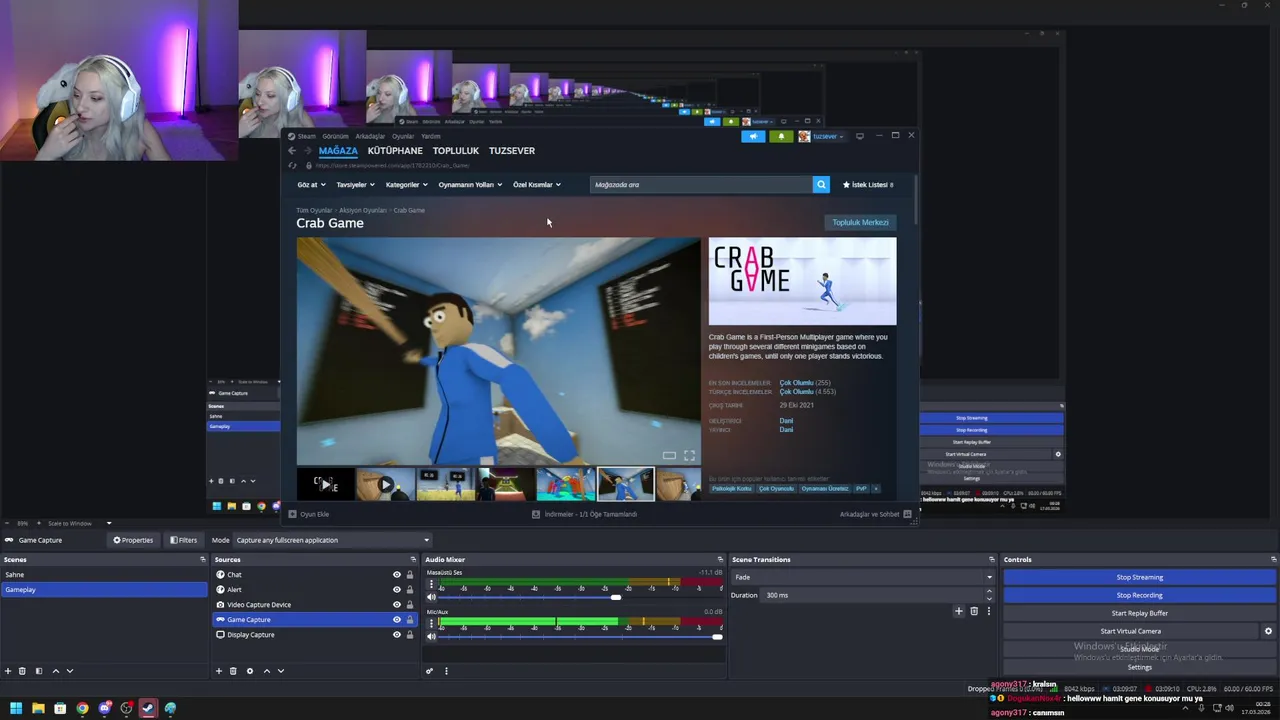The image size is (1280, 720).
Task: Expand Kategoriler dropdown in Steam store
Action: click(407, 185)
